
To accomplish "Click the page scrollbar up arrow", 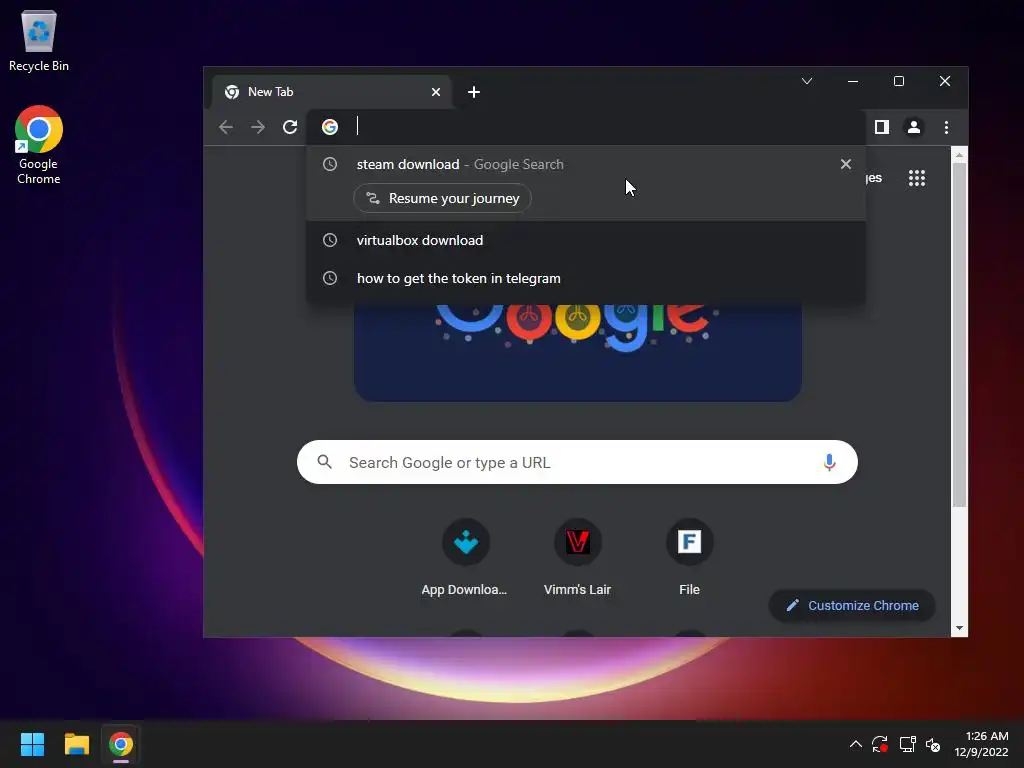I will click(959, 155).
